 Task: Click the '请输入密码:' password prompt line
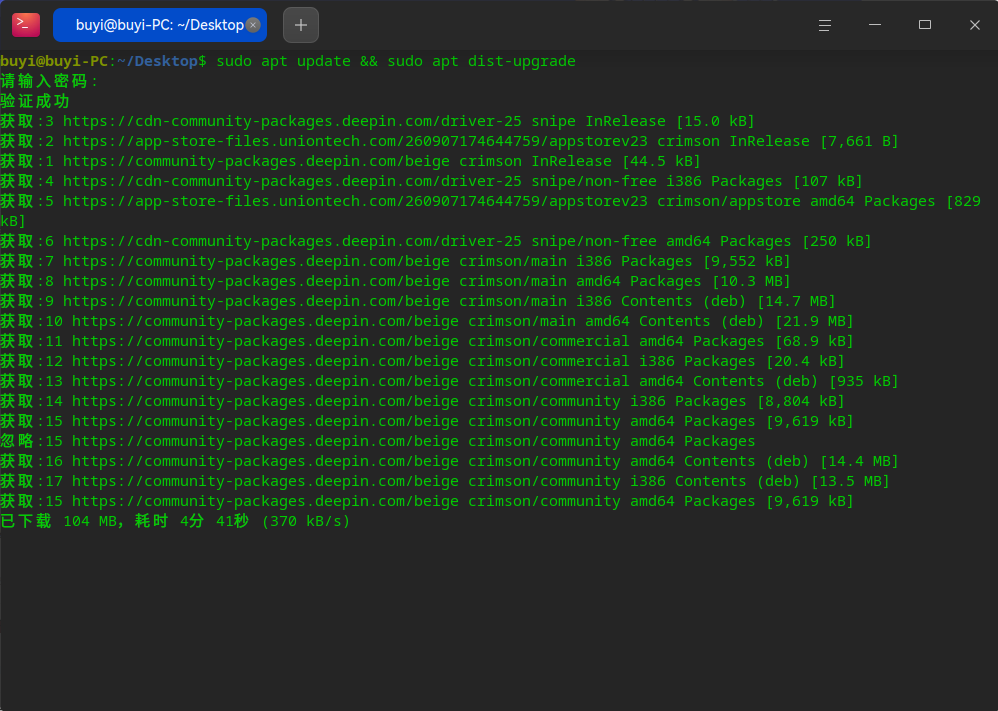pos(50,81)
